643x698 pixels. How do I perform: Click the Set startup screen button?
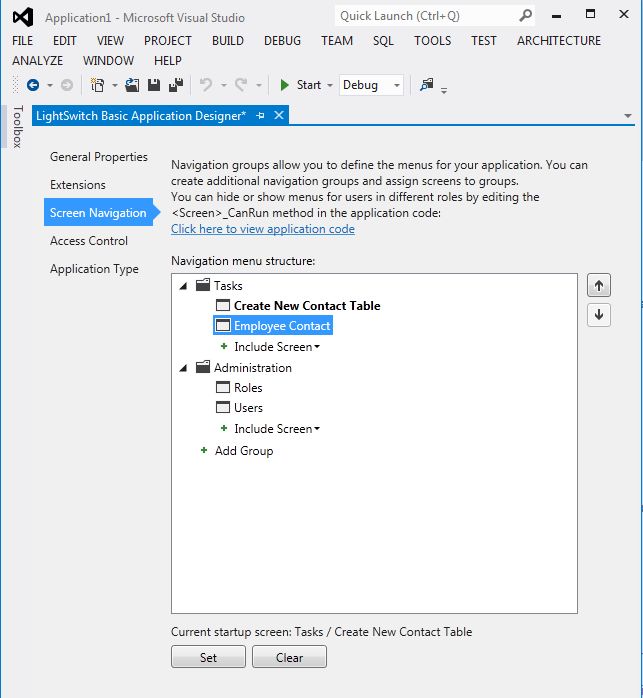(208, 657)
